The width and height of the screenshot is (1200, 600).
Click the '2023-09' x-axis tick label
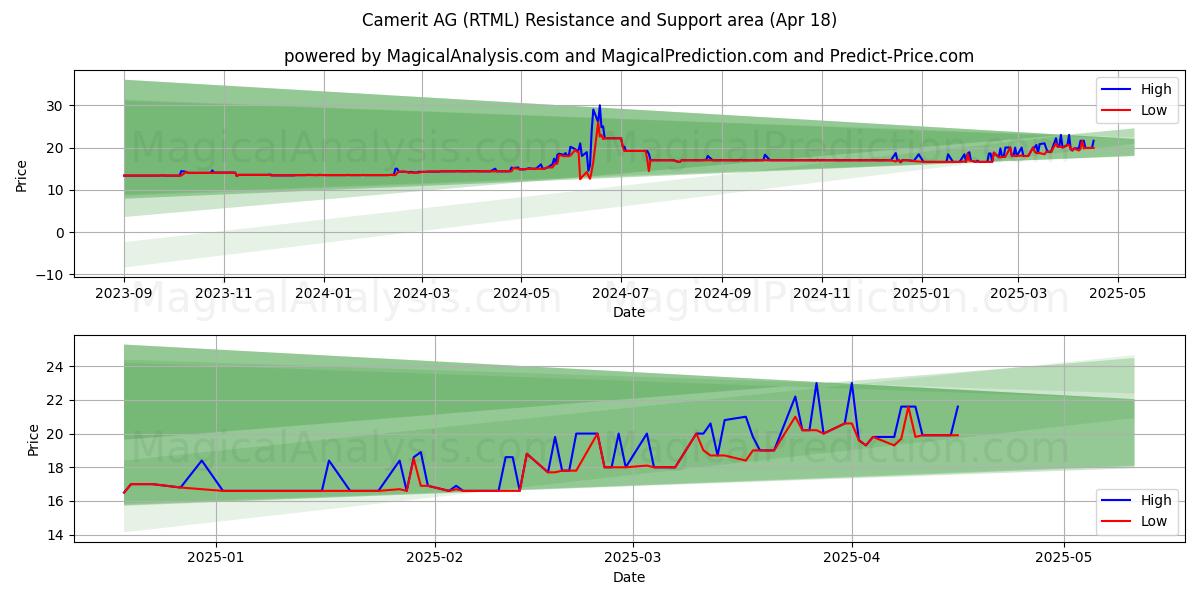click(x=124, y=296)
